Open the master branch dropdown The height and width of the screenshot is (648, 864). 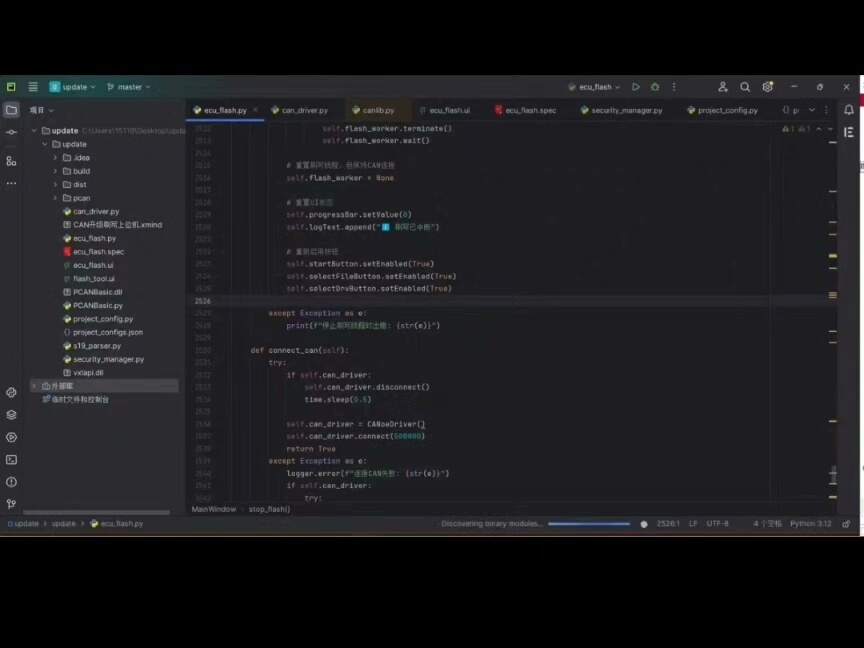click(x=129, y=87)
